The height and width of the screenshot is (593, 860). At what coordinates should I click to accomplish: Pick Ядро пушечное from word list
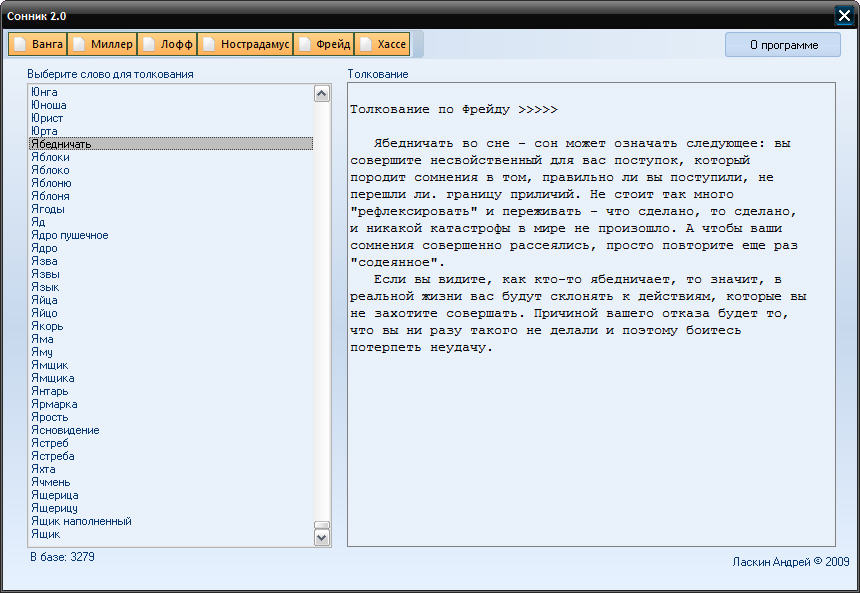tap(69, 235)
